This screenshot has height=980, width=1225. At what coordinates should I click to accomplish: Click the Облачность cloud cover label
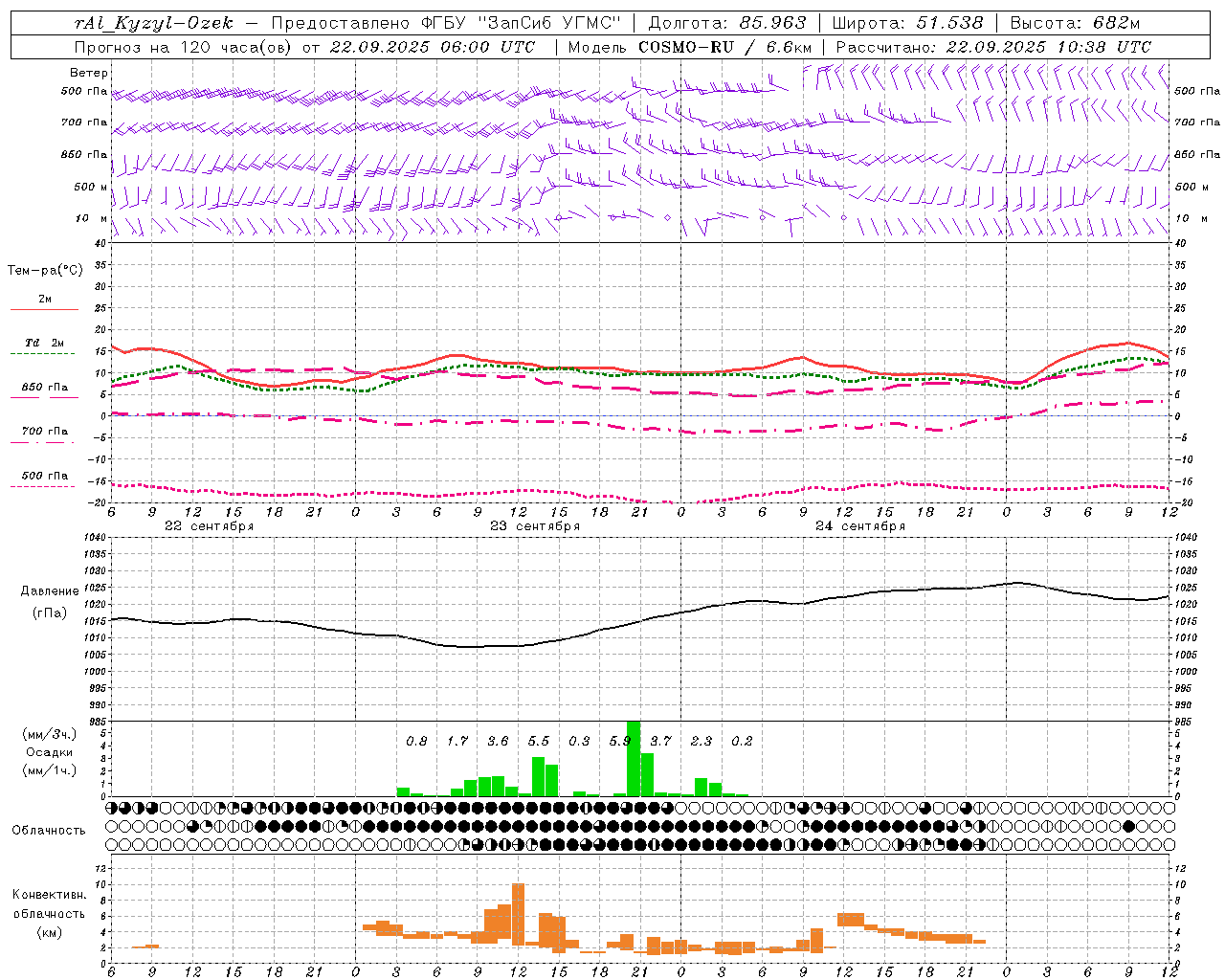coord(49,831)
